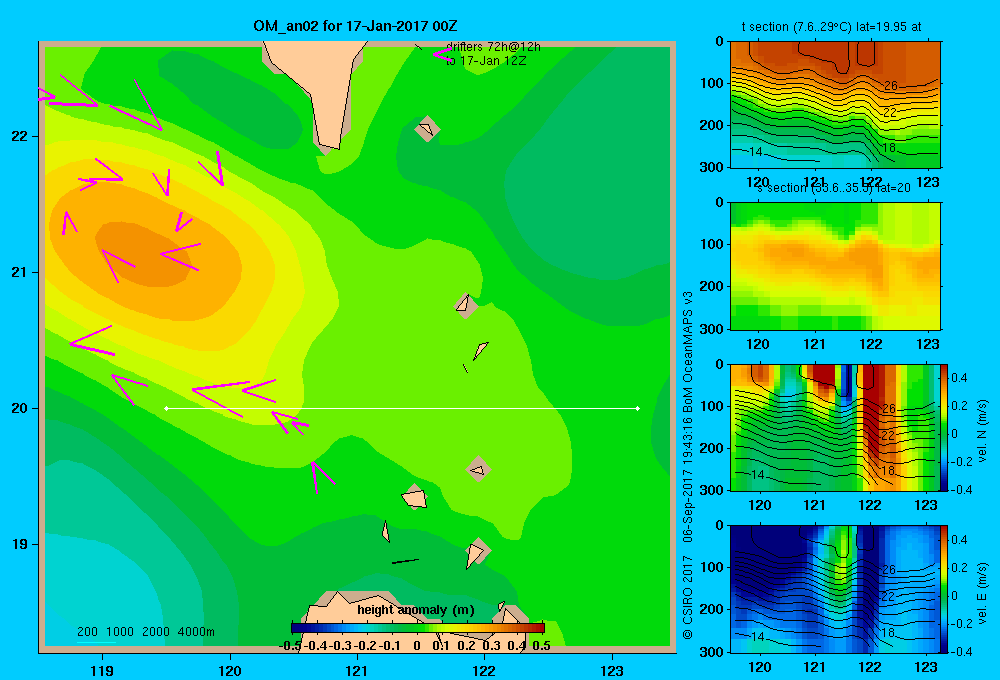The image size is (1000, 680).
Task: Click the 120 longitude tick under the east velocity section
Action: 759,667
